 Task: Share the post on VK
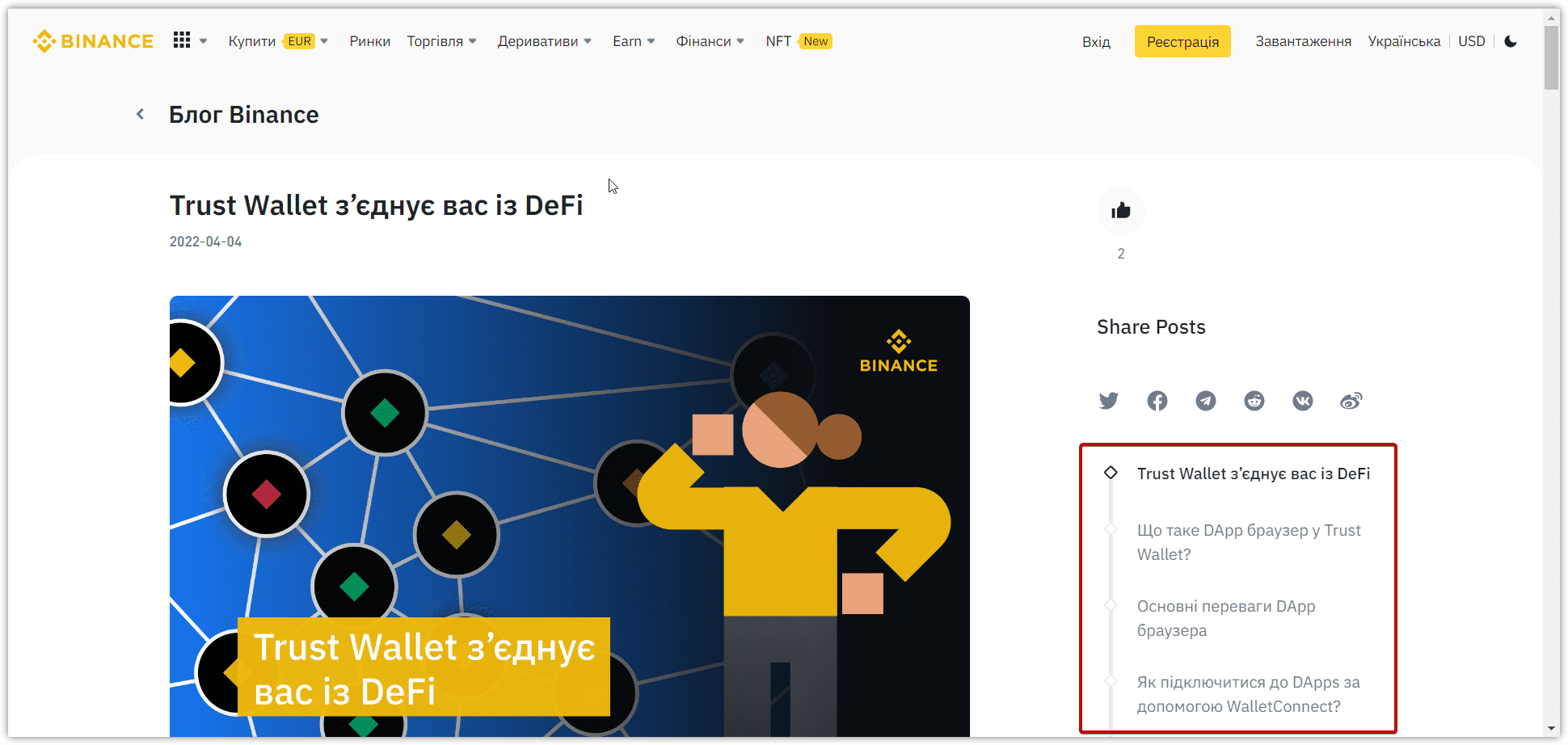click(x=1303, y=401)
